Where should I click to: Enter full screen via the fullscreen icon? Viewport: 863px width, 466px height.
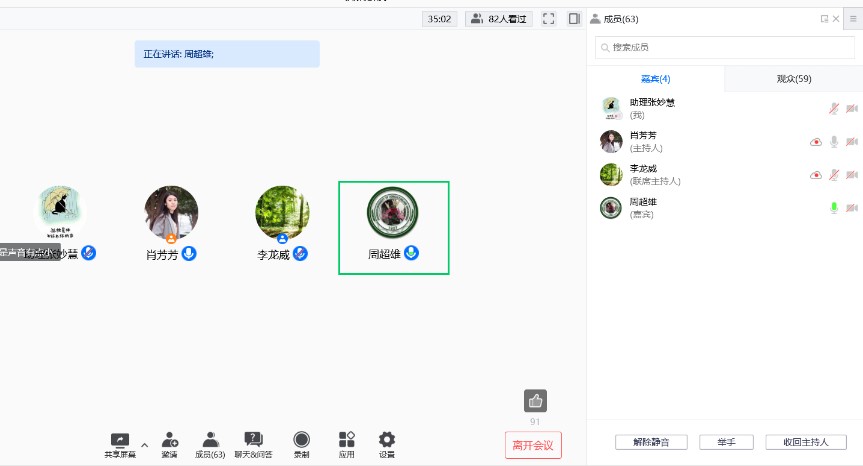click(x=549, y=18)
